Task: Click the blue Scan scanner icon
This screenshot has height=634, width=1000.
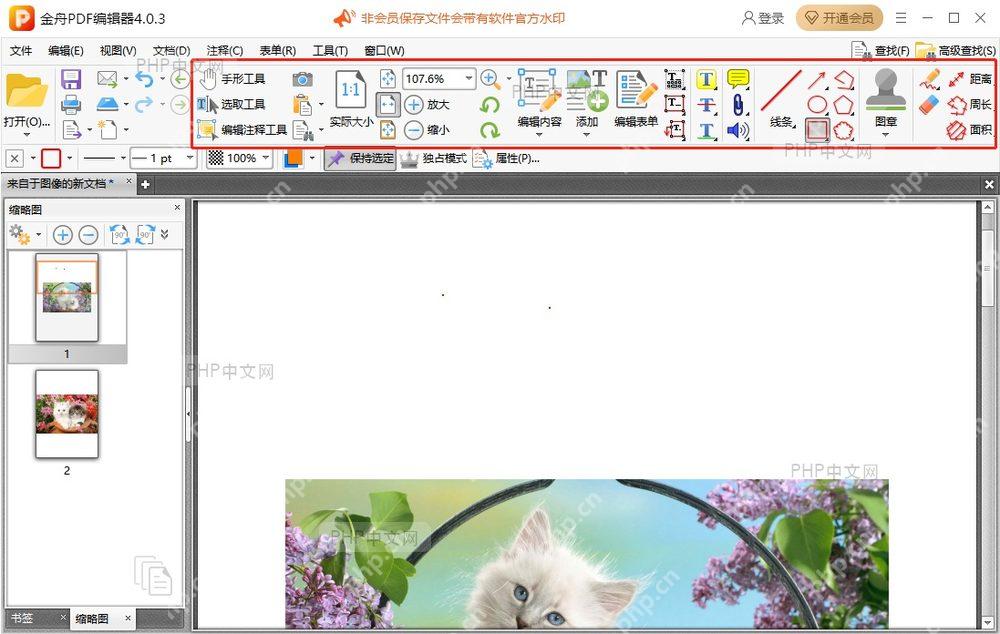Action: coord(108,103)
